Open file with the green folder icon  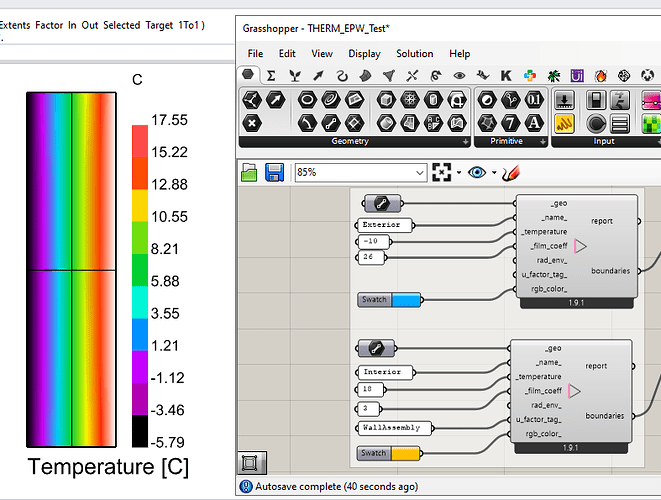(x=250, y=172)
